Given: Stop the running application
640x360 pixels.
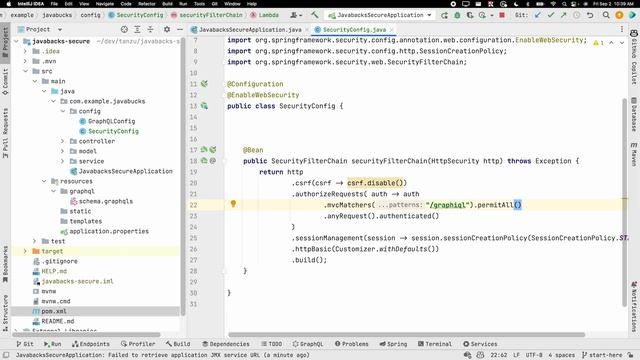Looking at the screenshot, I should coord(502,15).
